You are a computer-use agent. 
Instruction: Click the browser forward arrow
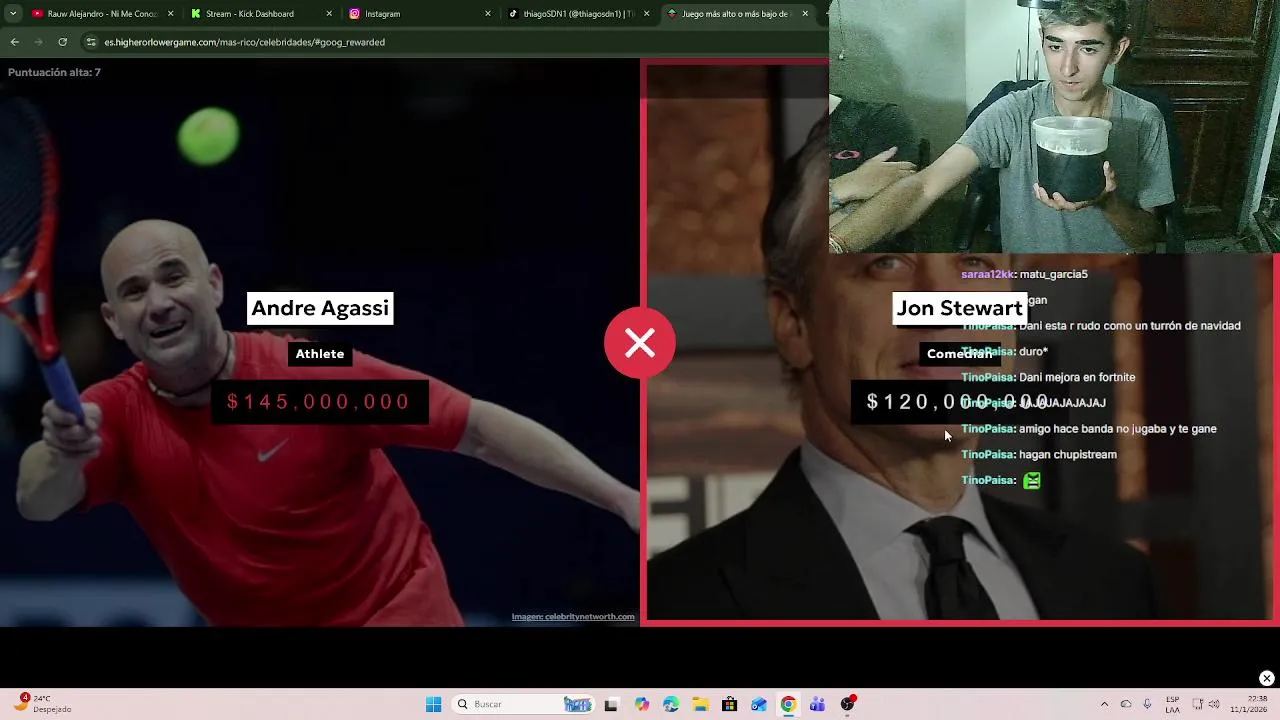(x=38, y=42)
